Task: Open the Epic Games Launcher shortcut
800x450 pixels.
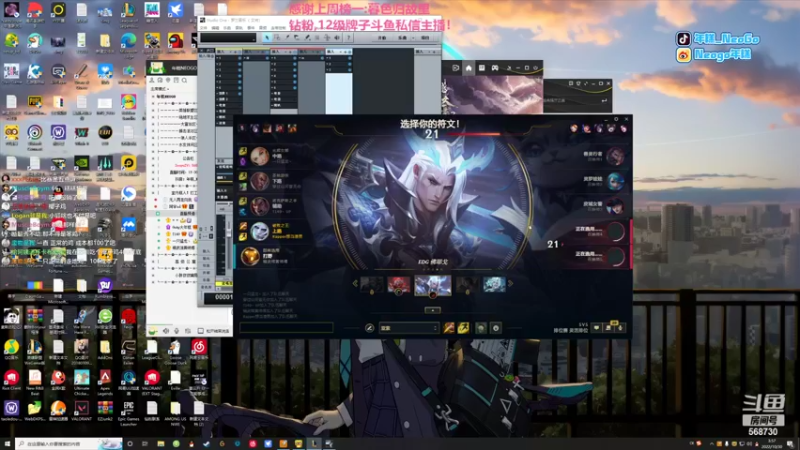Action: pyautogui.click(x=129, y=412)
